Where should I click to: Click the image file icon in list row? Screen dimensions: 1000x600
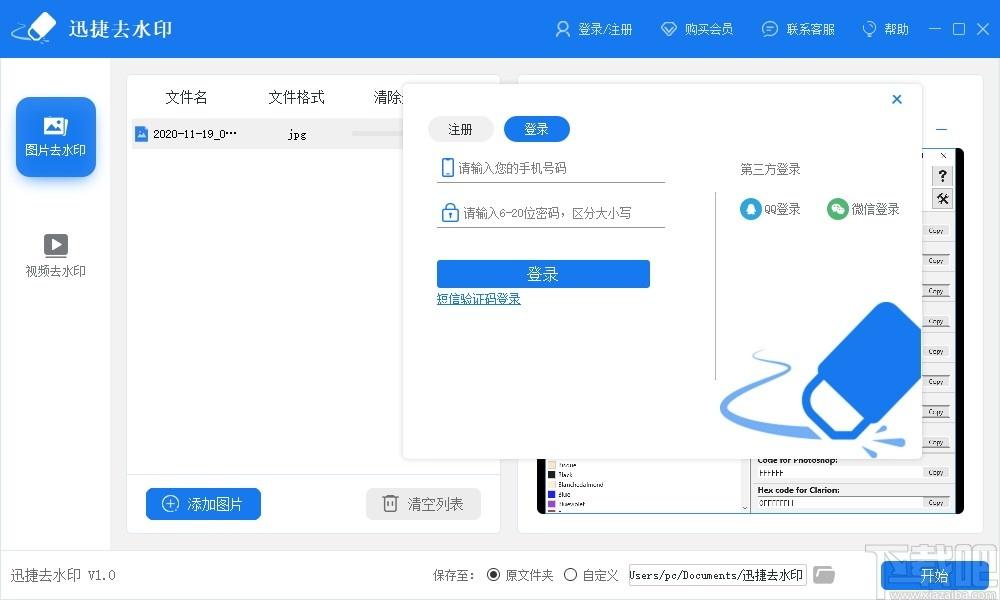coord(142,134)
